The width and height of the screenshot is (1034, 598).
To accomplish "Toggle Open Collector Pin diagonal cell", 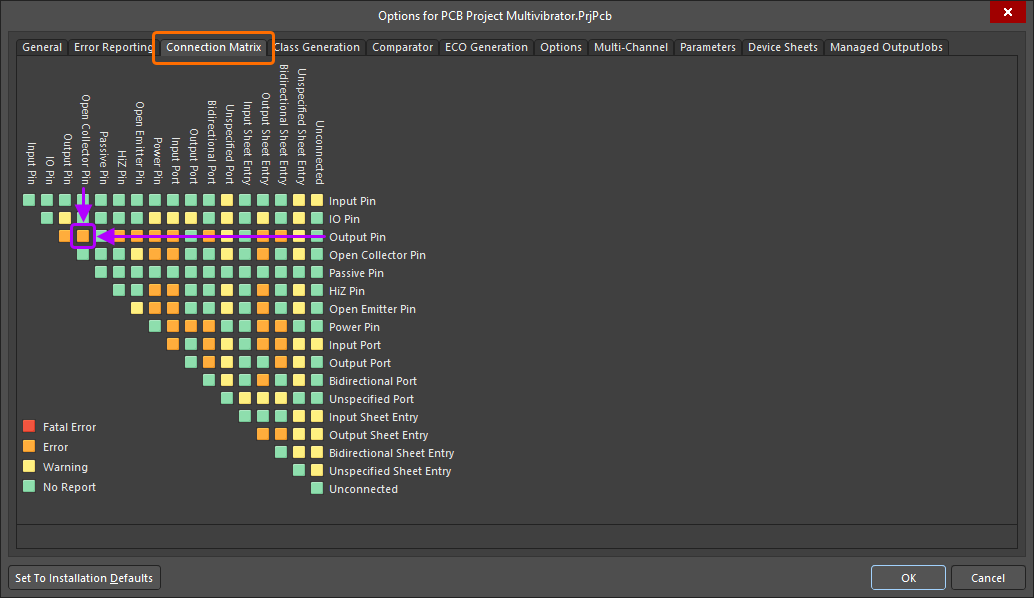I will click(83, 254).
